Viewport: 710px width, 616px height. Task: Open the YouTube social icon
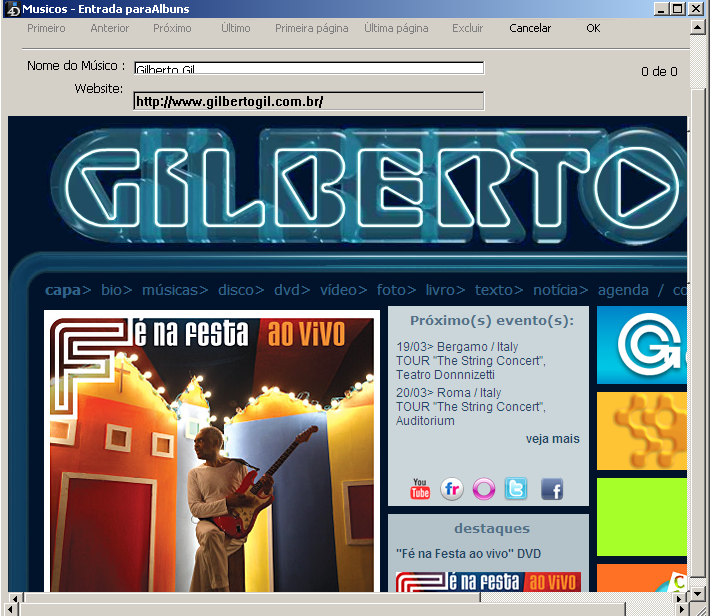point(420,489)
